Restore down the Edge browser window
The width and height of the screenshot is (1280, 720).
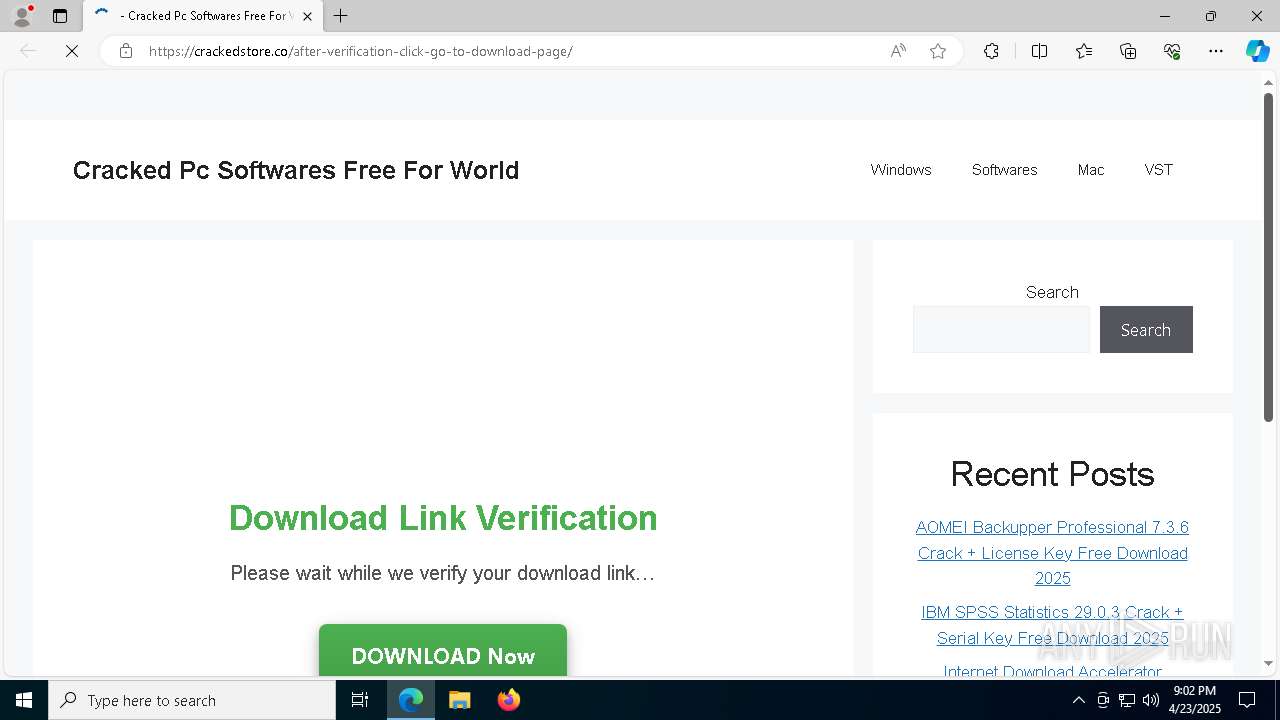1211,16
